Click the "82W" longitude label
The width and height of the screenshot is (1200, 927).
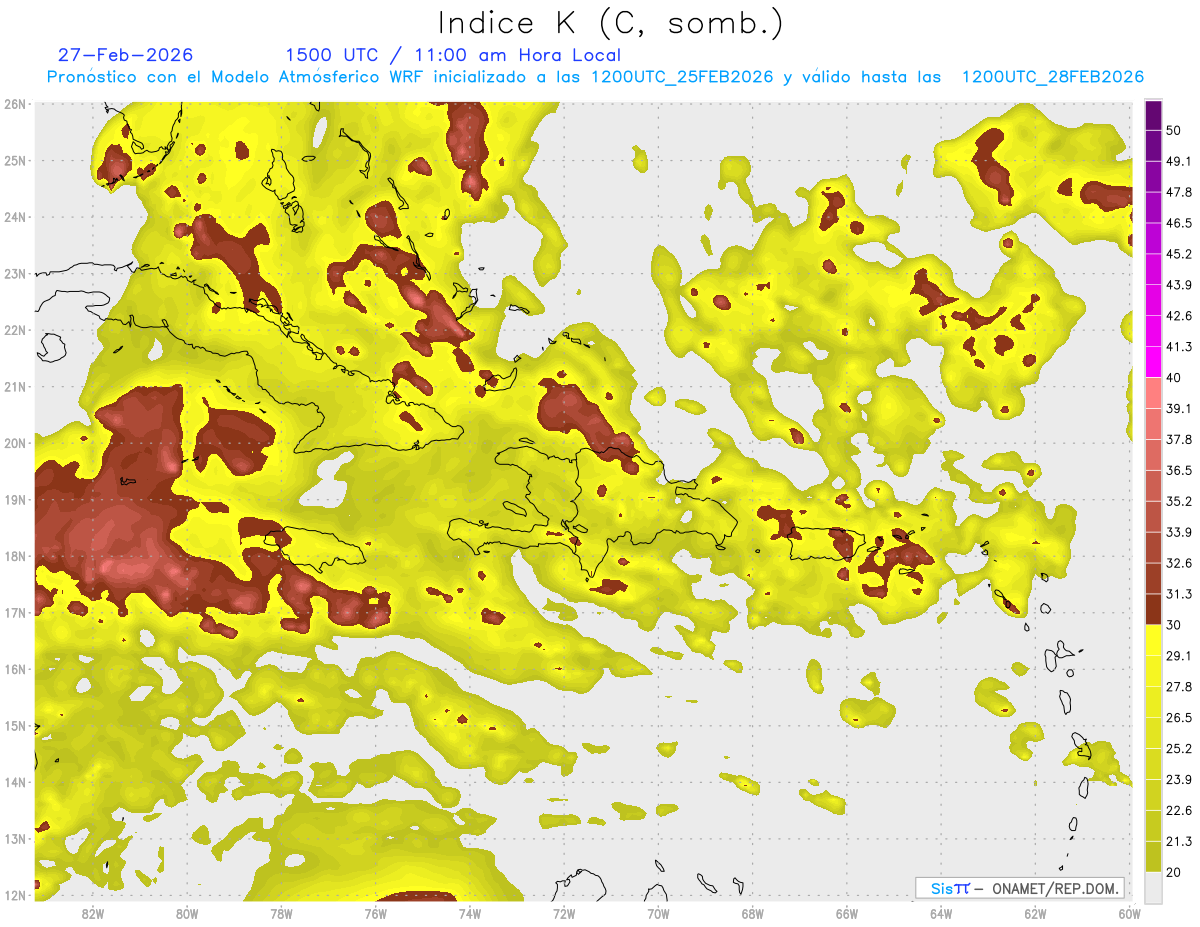(93, 913)
